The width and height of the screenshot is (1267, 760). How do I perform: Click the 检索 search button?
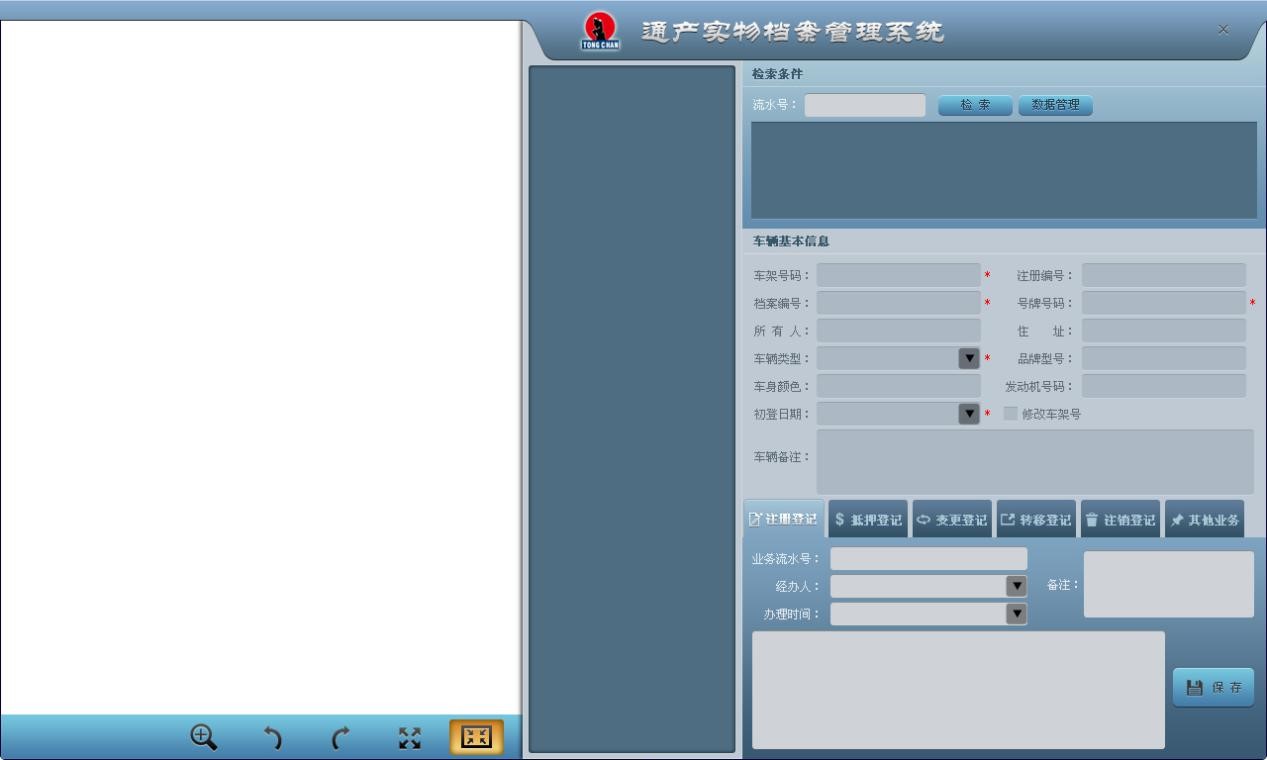(974, 105)
